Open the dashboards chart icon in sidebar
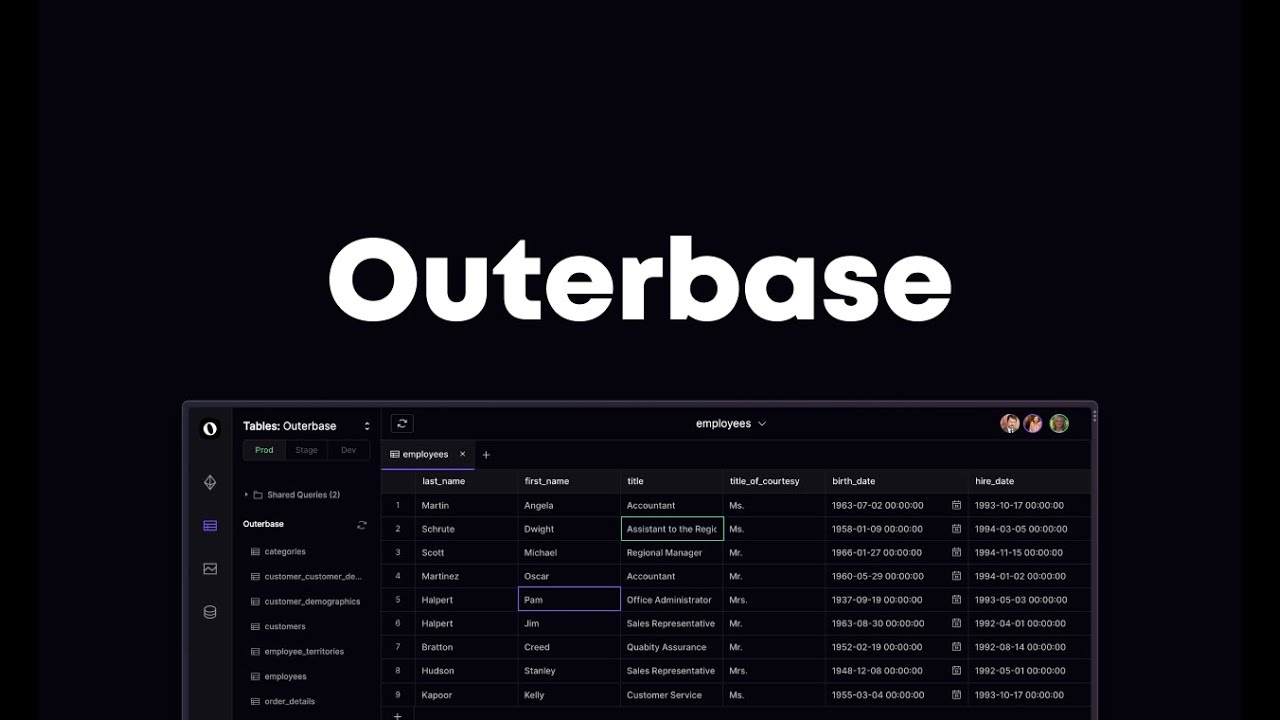Viewport: 1280px width, 720px height. [x=210, y=569]
